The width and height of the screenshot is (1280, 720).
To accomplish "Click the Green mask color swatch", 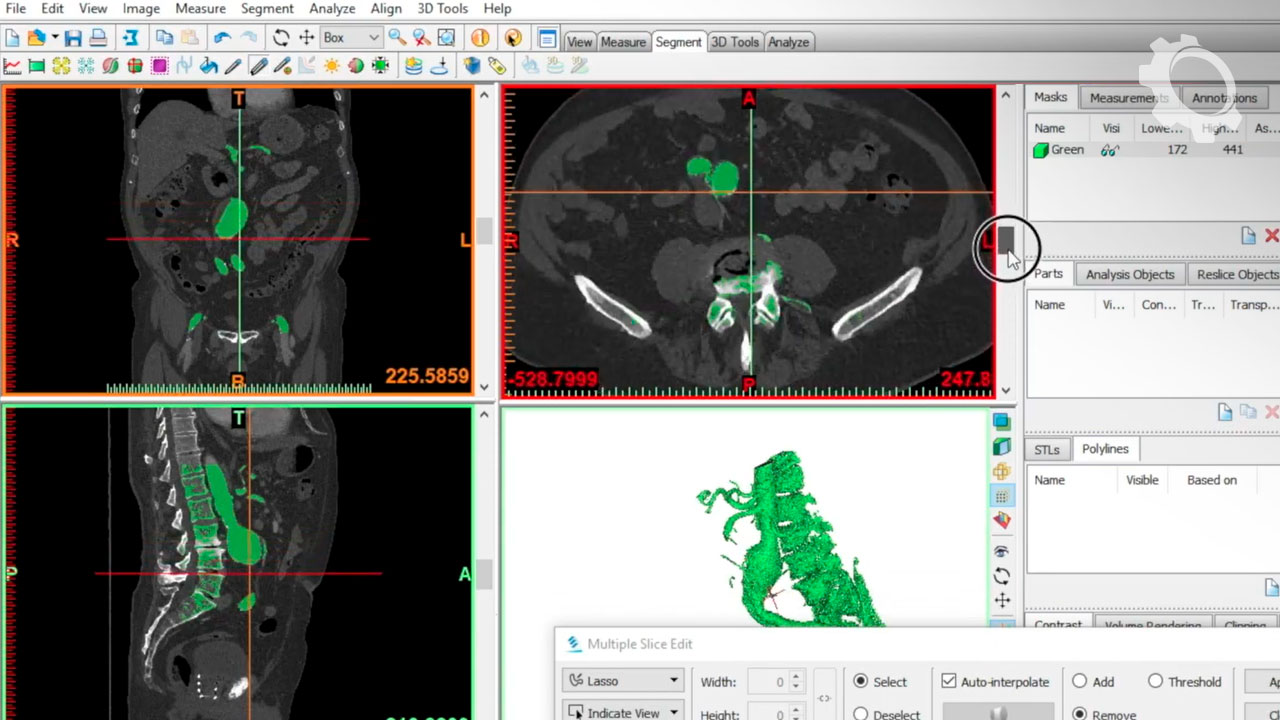I will point(1041,150).
